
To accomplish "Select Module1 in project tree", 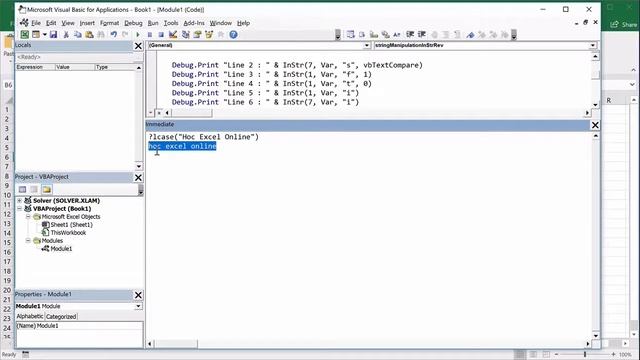I will (61, 249).
